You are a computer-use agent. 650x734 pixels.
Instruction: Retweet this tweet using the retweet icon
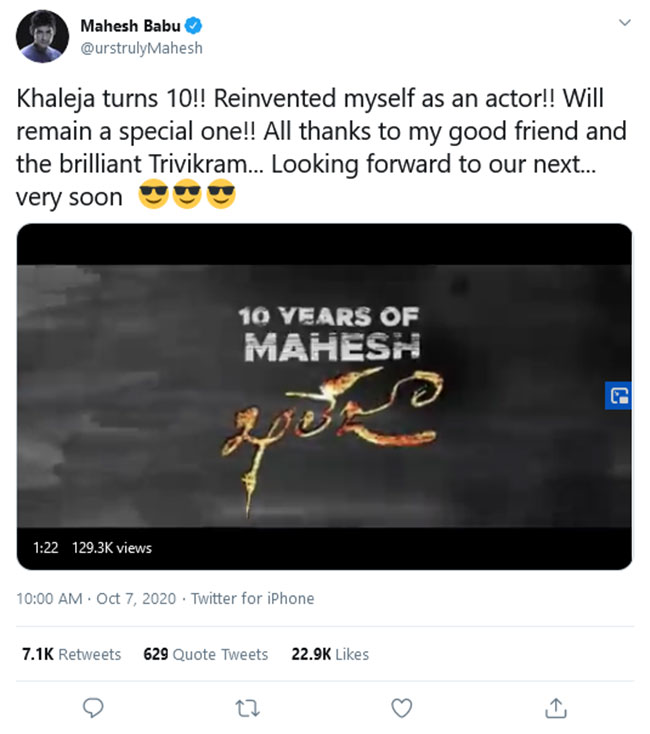[247, 707]
